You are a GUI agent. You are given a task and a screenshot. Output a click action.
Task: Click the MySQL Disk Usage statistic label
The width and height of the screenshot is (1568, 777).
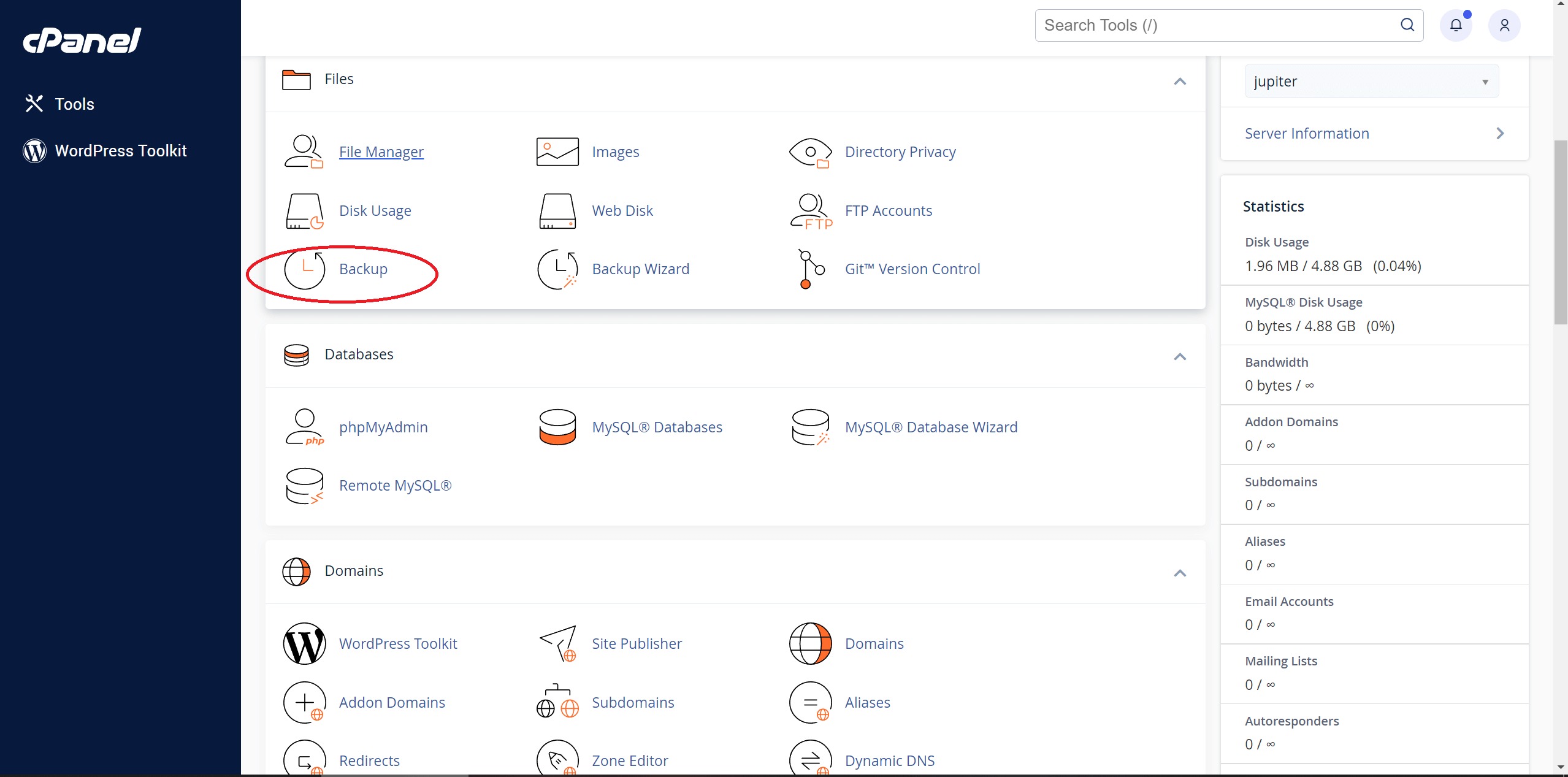pos(1304,302)
